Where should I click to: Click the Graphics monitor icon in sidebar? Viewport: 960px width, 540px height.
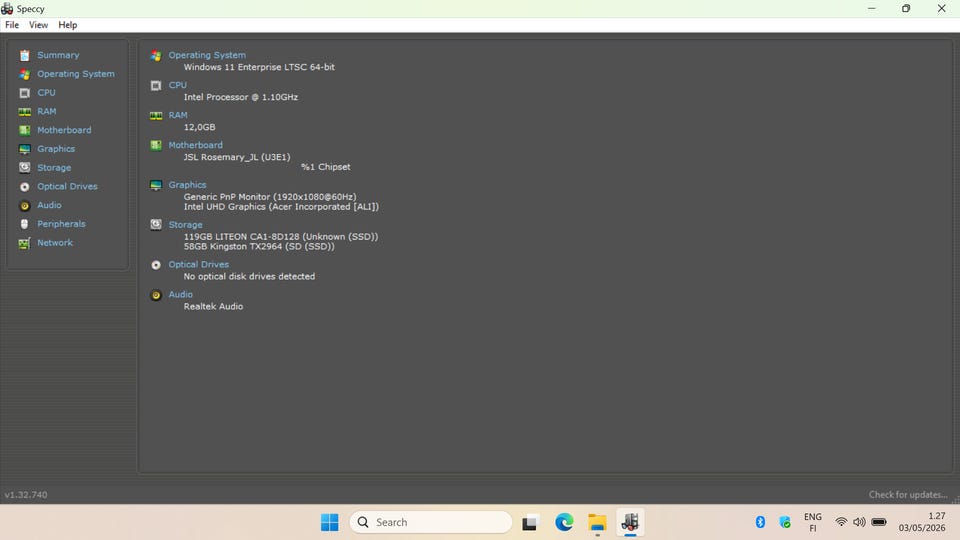tap(24, 149)
